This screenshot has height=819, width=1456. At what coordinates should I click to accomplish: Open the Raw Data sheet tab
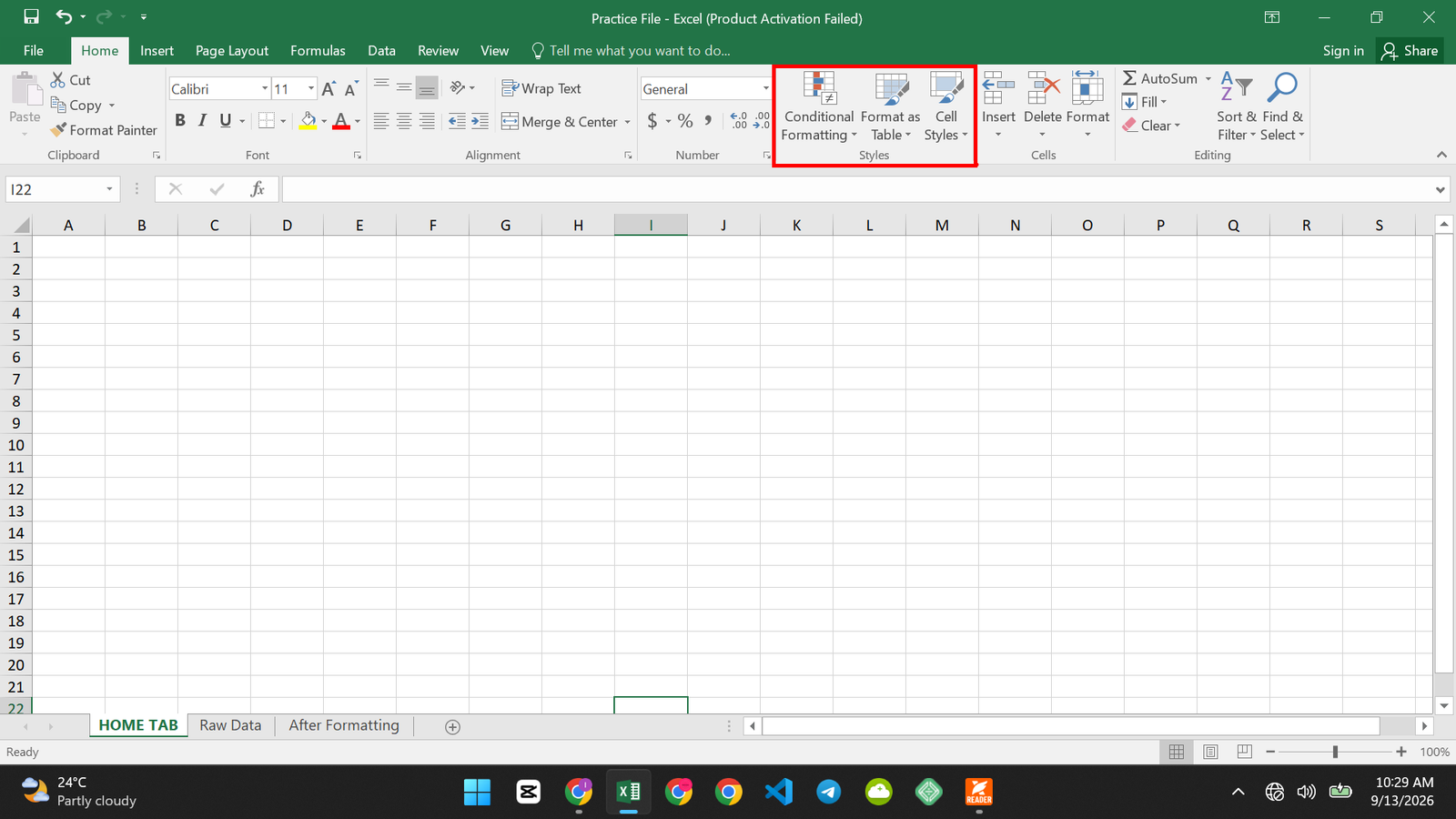(x=230, y=725)
